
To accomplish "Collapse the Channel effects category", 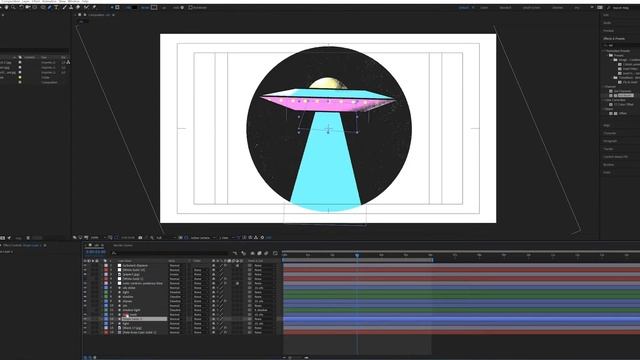I will click(x=604, y=87).
